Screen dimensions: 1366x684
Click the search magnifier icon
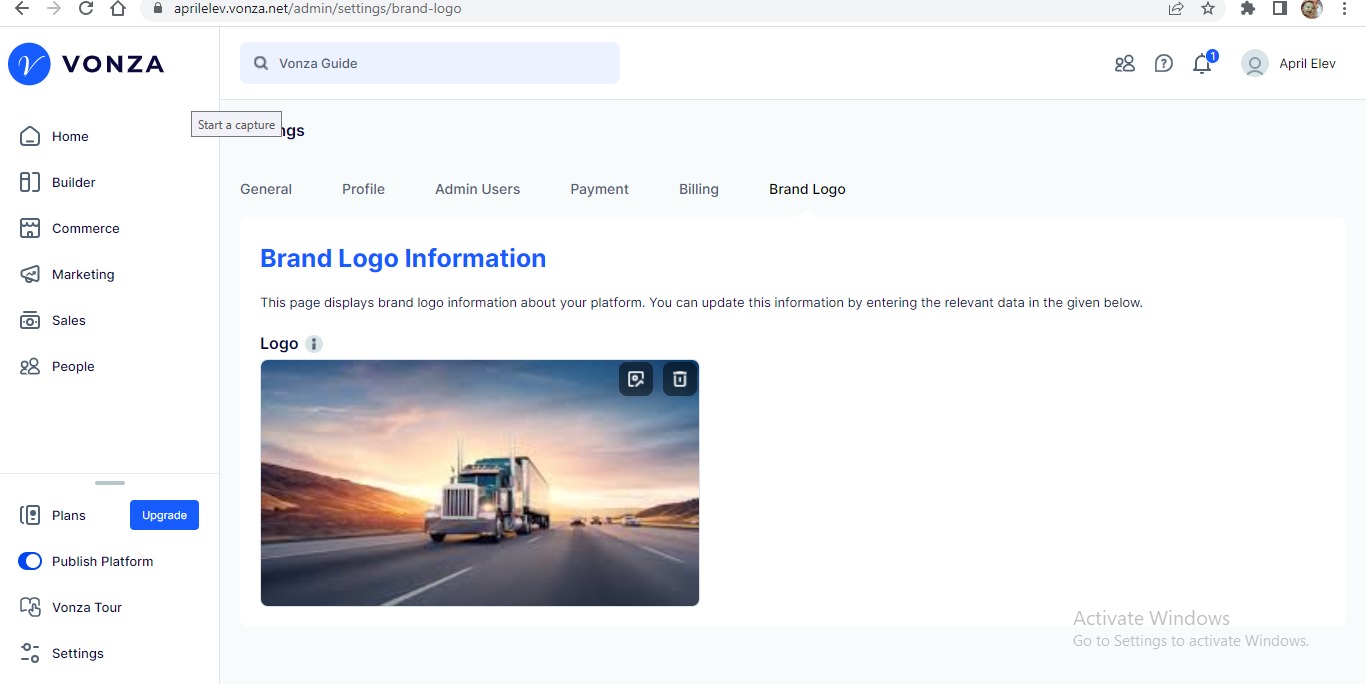261,63
